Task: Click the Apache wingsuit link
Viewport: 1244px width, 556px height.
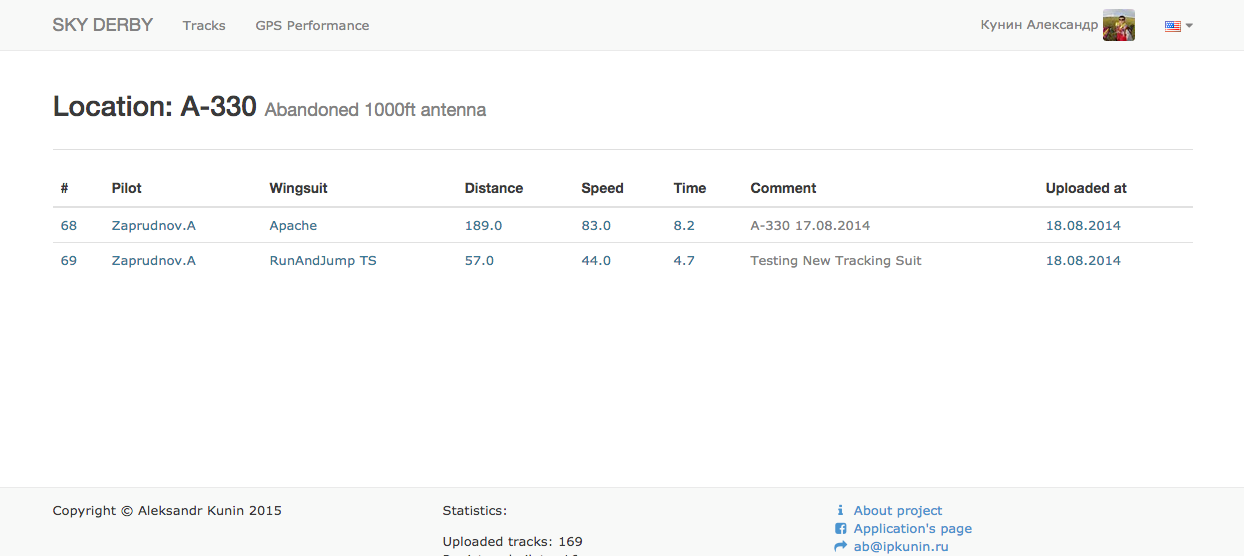Action: [x=293, y=226]
